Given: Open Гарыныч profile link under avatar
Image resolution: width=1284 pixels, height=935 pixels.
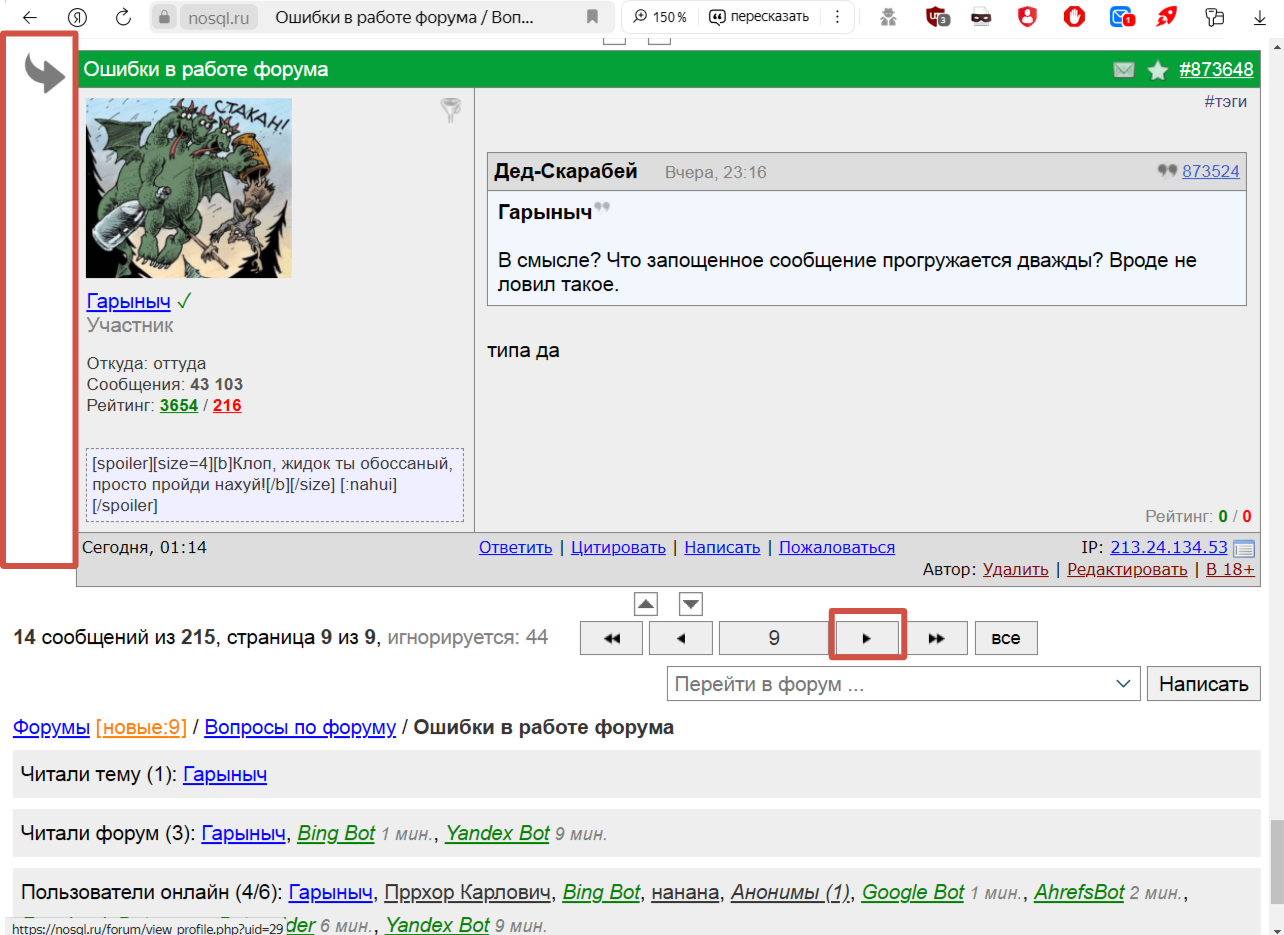Looking at the screenshot, I should click(x=129, y=301).
